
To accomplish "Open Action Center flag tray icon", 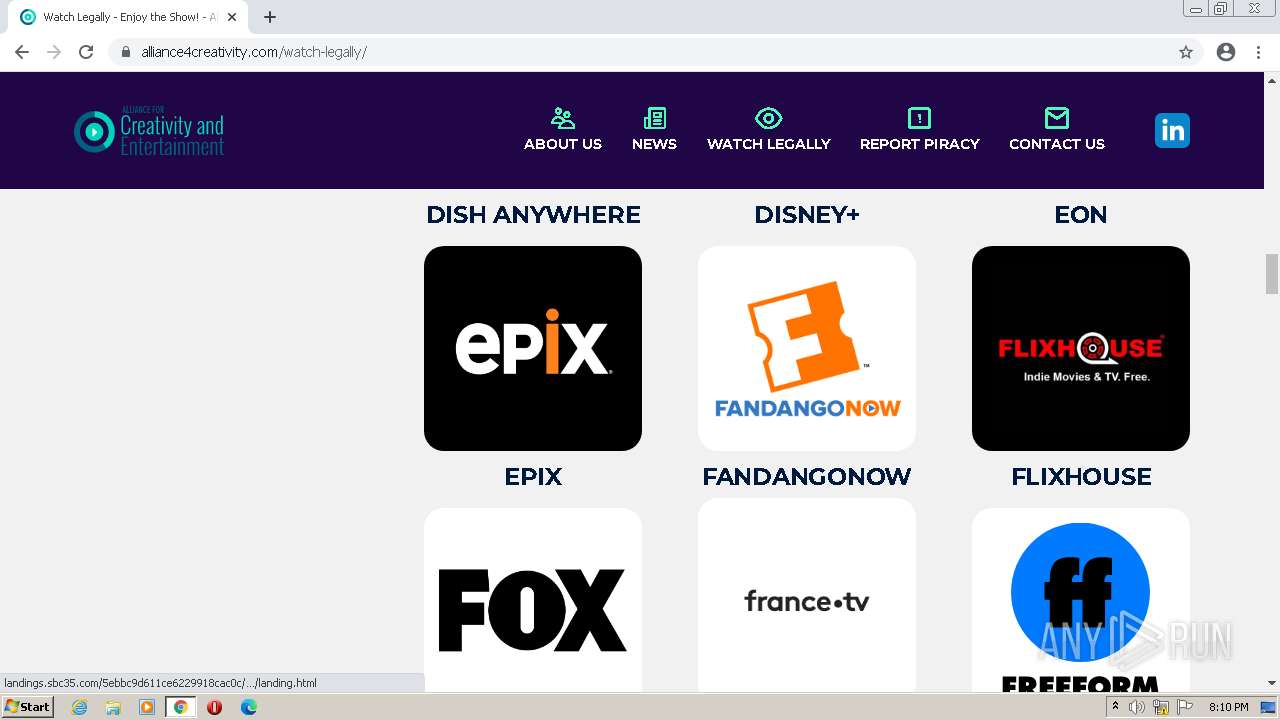I will tap(1186, 707).
